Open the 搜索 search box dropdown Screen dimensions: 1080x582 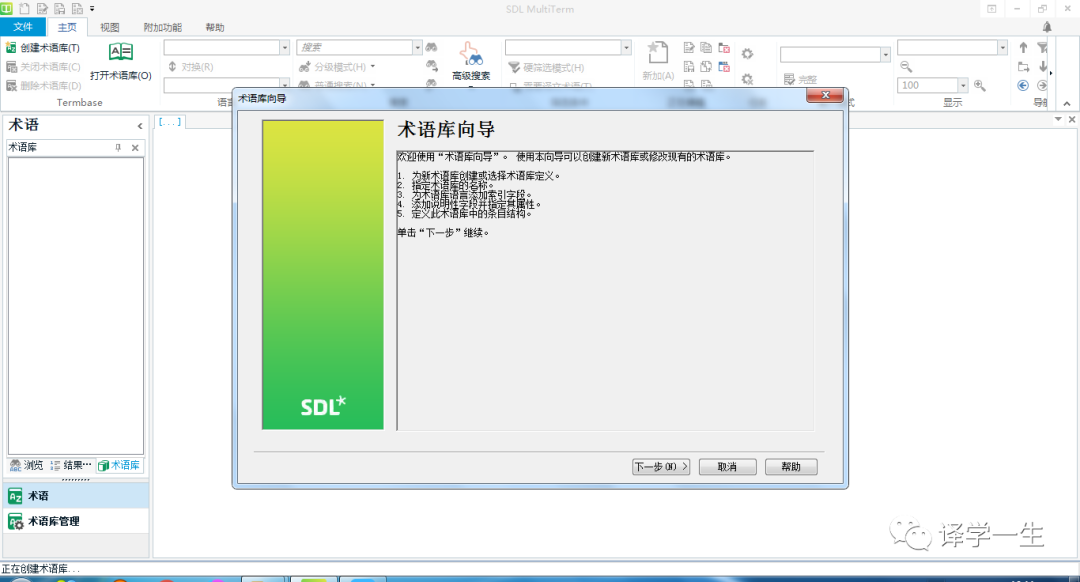click(x=417, y=48)
